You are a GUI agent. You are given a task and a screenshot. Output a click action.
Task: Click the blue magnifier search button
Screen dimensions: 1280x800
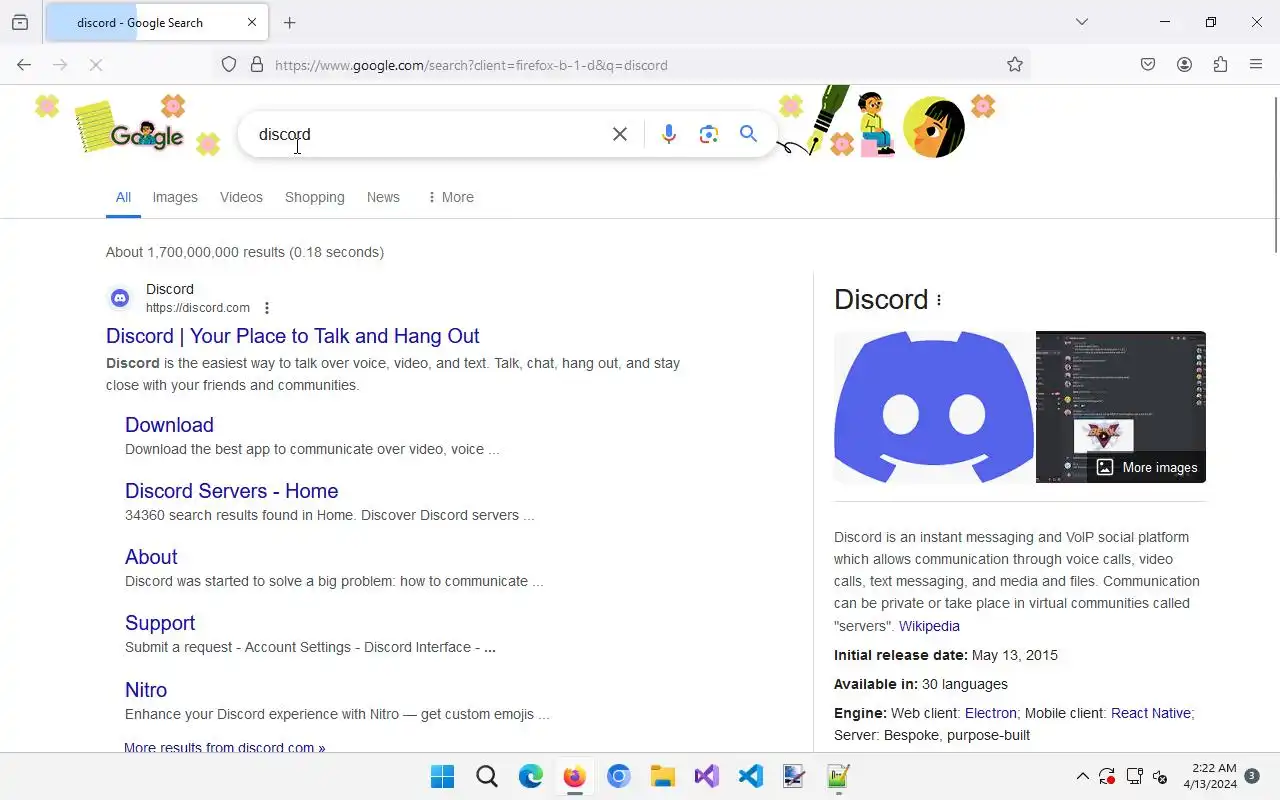[x=748, y=134]
